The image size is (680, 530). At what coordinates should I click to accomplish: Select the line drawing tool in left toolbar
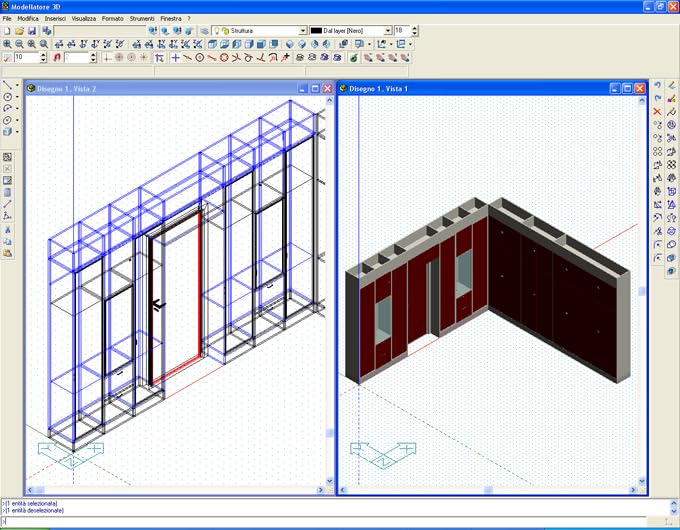click(x=7, y=84)
